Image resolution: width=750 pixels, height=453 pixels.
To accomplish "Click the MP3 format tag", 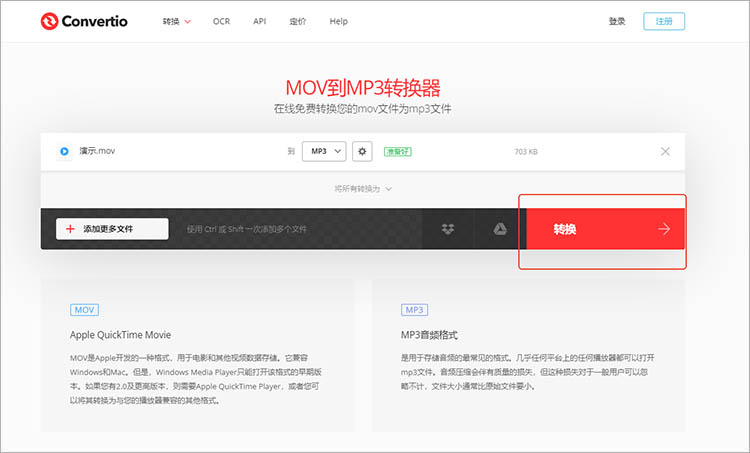I will pyautogui.click(x=414, y=310).
